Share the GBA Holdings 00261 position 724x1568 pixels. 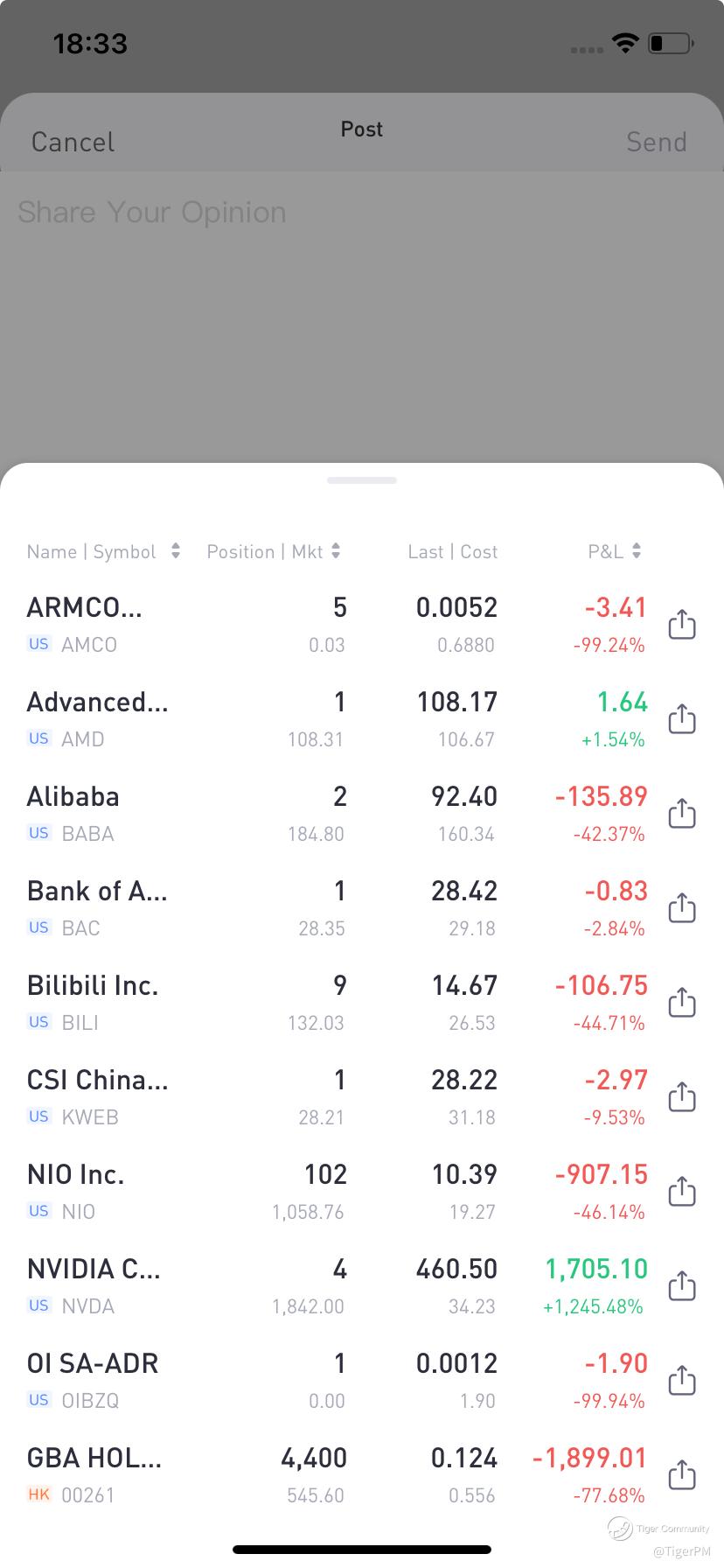point(682,1475)
